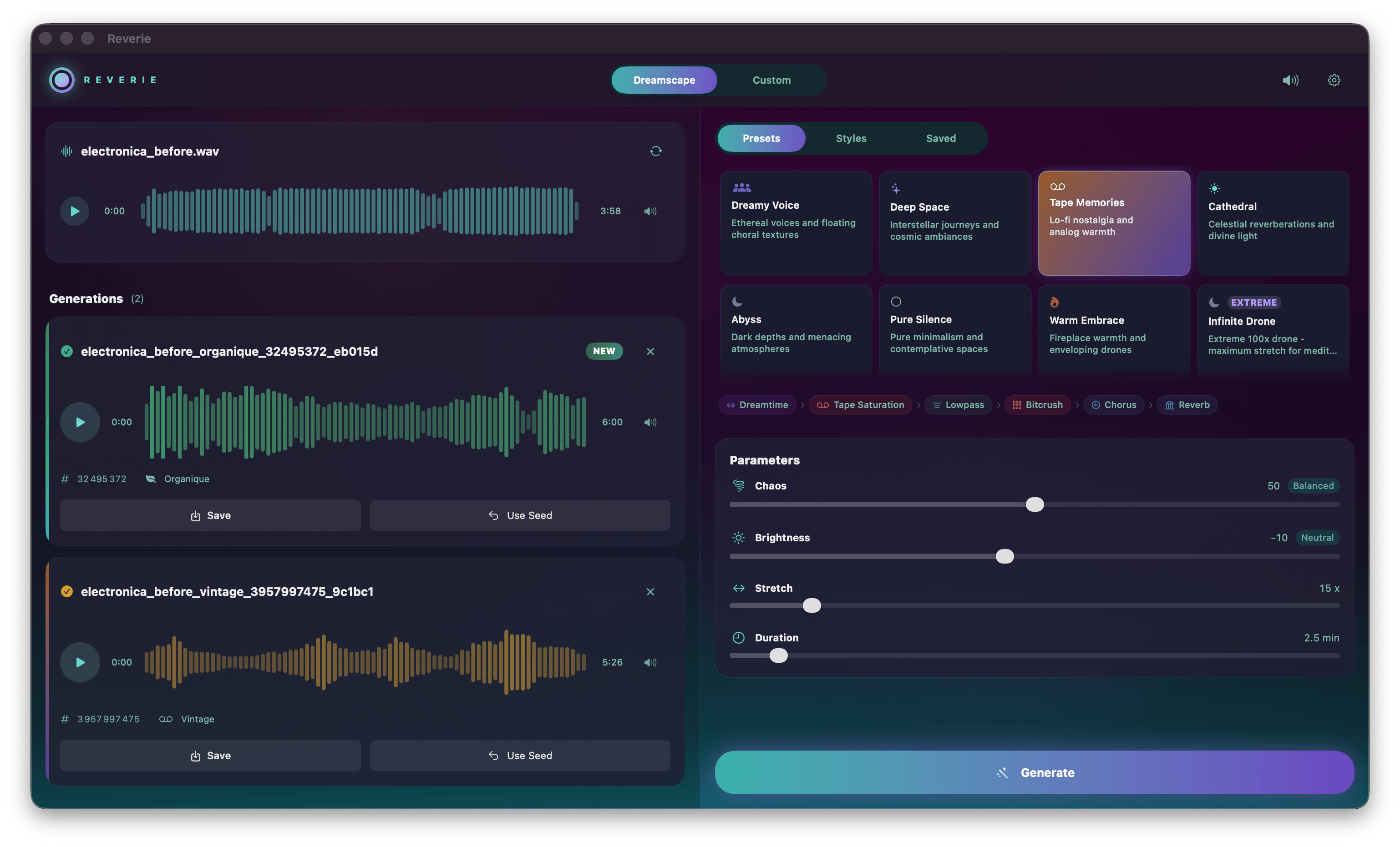Play the electronica_before.wav source file
The image size is (1400, 847).
(x=75, y=211)
